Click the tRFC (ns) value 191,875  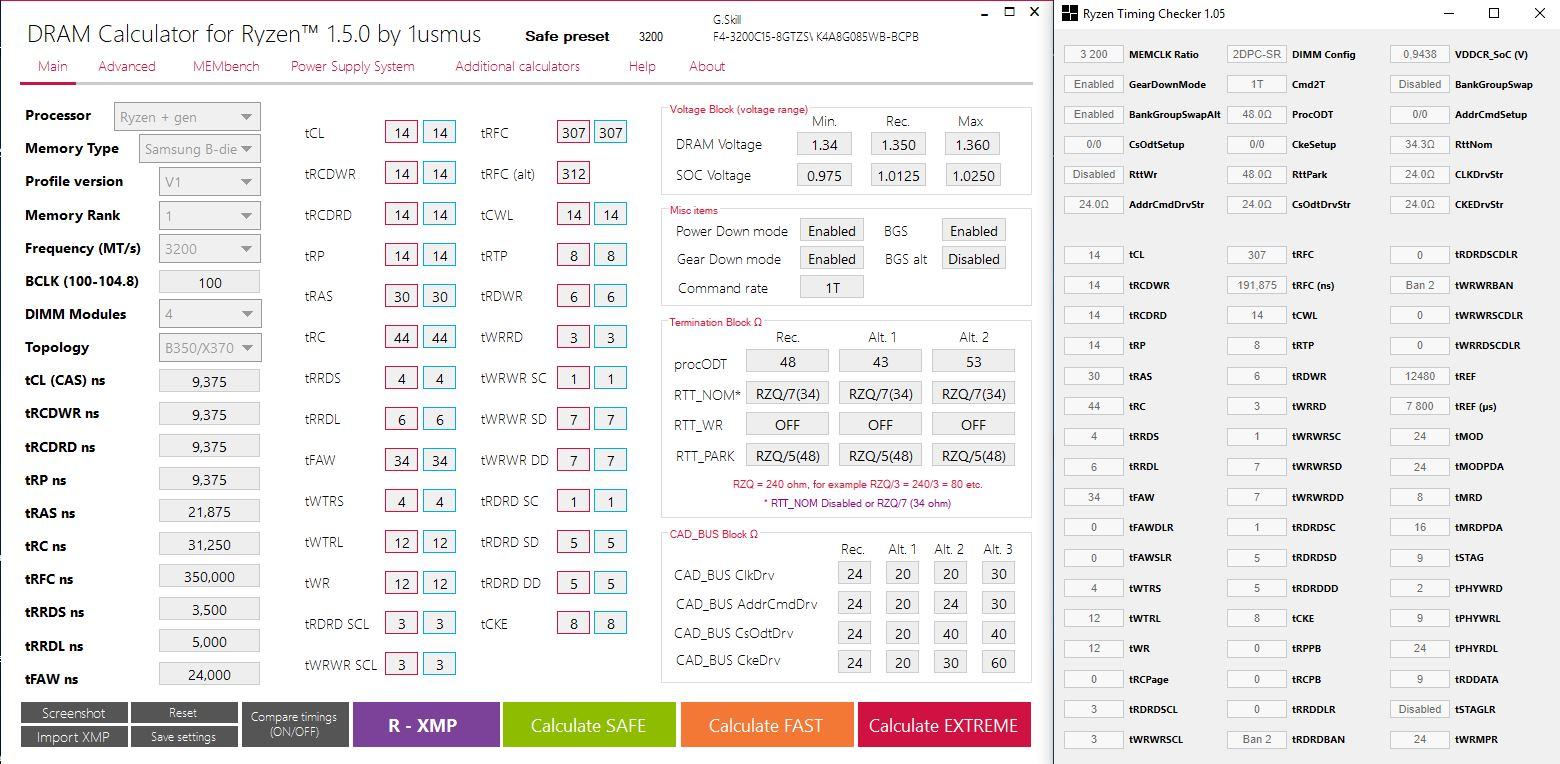pos(1257,285)
